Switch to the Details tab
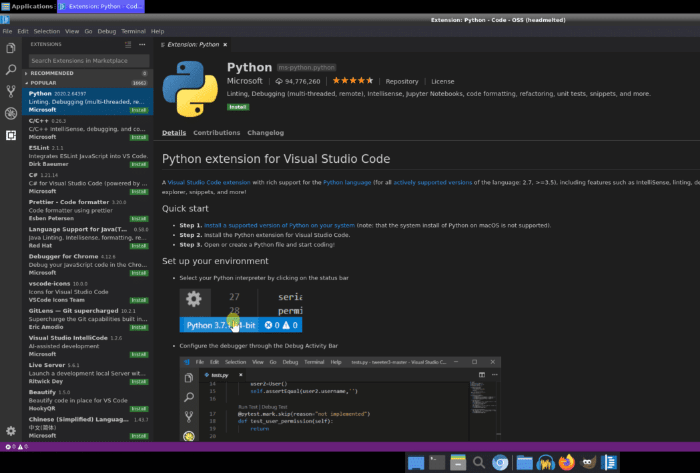700x473 pixels. coord(174,133)
